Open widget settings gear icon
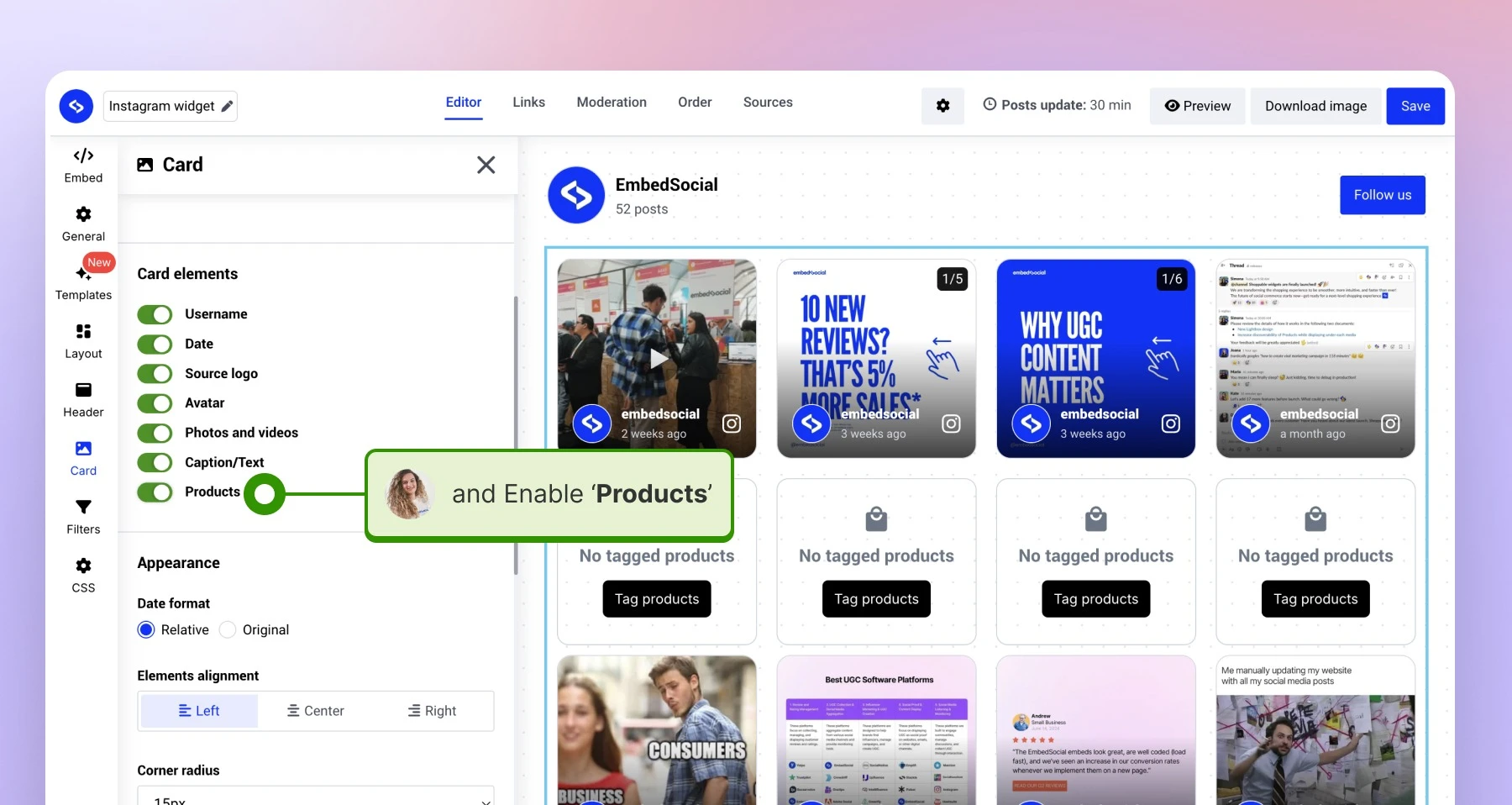The image size is (1512, 805). pyautogui.click(x=942, y=106)
